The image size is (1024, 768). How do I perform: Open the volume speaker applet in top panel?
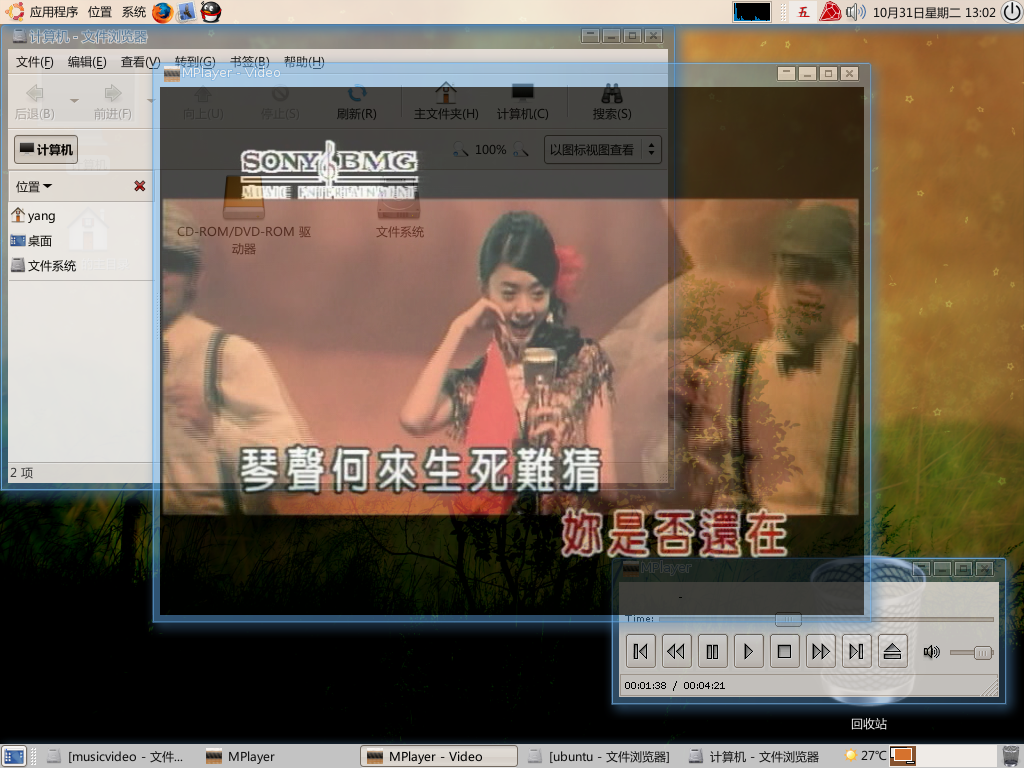tap(856, 12)
